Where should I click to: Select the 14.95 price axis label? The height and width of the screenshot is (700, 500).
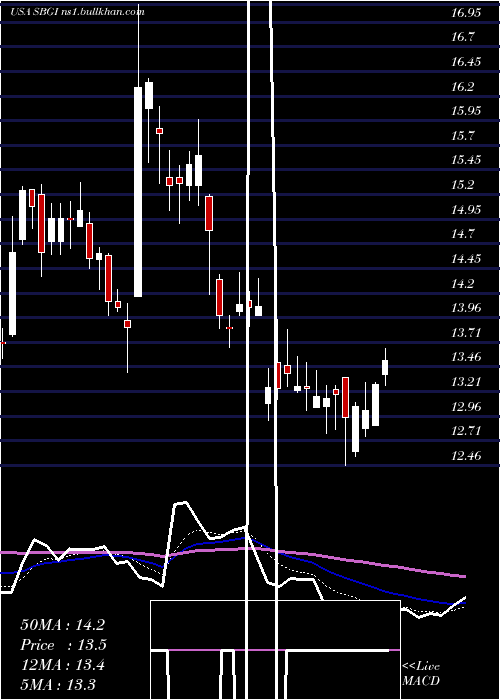pos(466,209)
